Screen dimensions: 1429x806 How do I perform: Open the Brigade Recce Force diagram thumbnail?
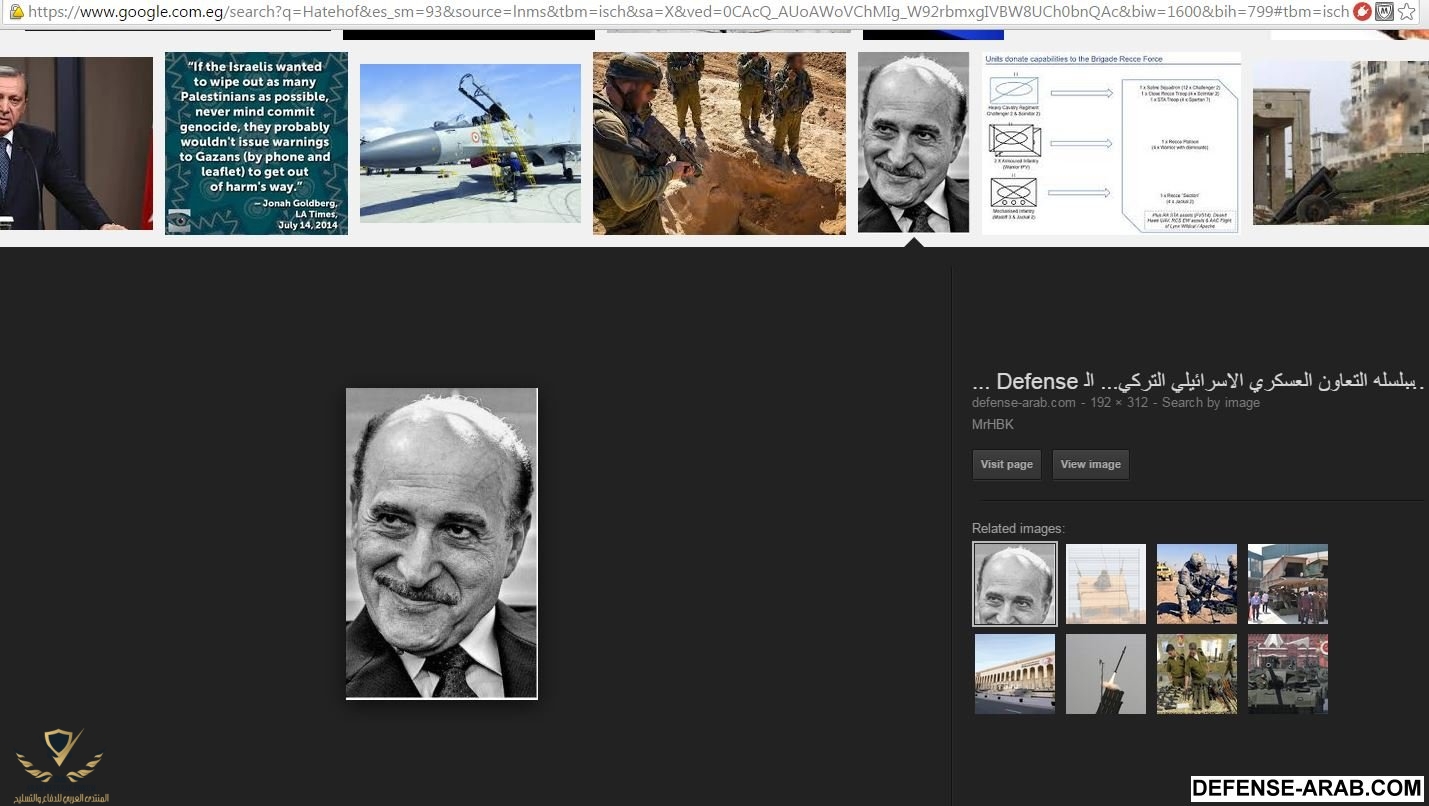point(1111,143)
